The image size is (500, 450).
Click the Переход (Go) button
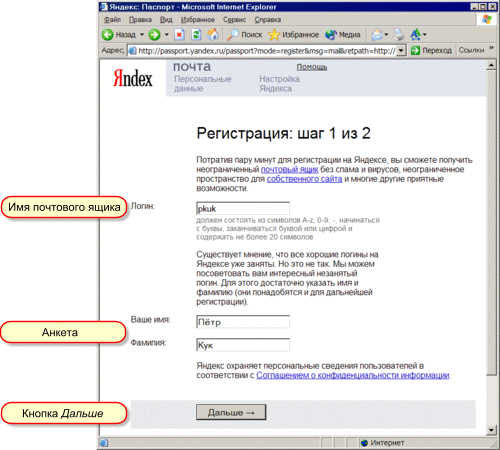point(431,50)
